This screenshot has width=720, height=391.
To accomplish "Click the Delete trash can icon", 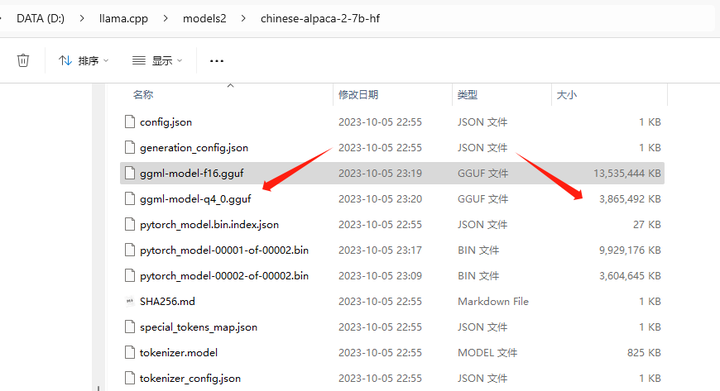I will click(x=23, y=60).
